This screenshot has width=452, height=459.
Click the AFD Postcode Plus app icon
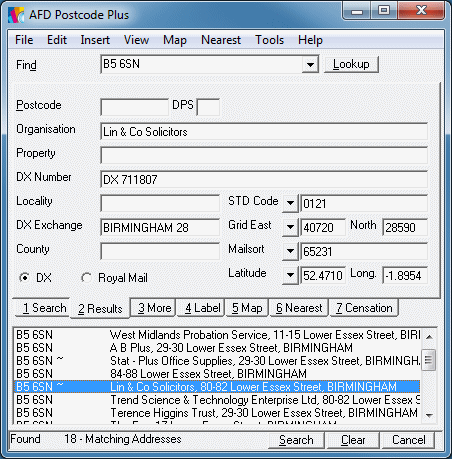click(16, 15)
